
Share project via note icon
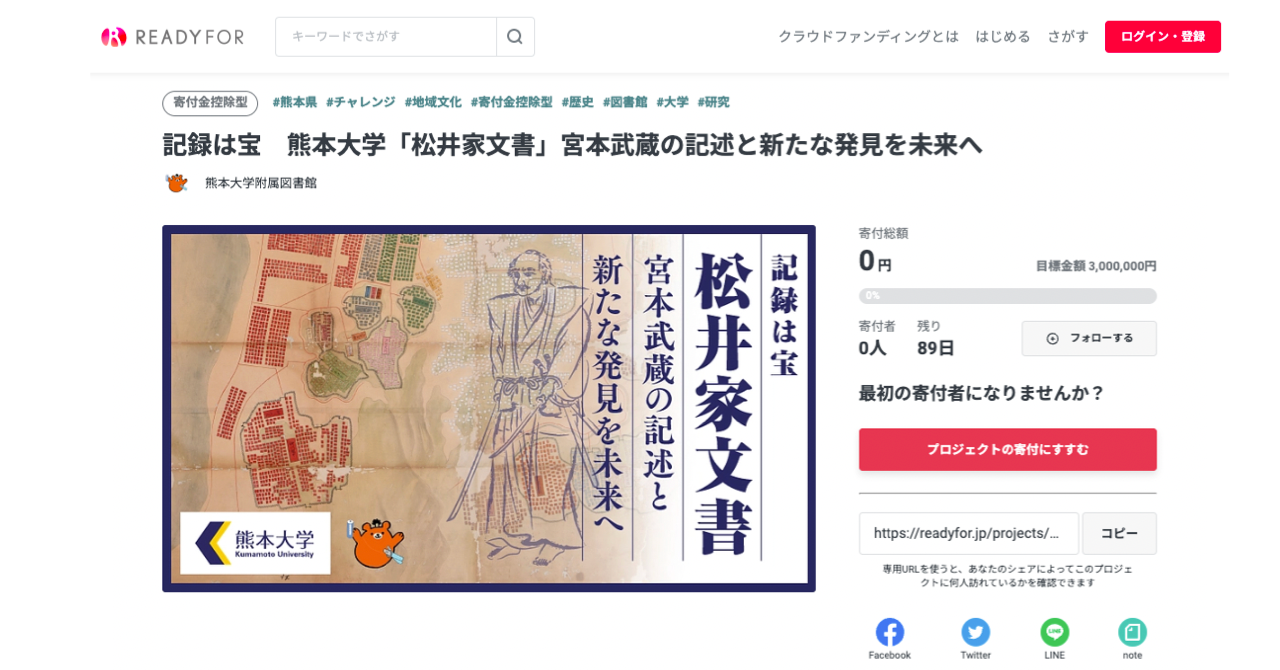click(1132, 632)
